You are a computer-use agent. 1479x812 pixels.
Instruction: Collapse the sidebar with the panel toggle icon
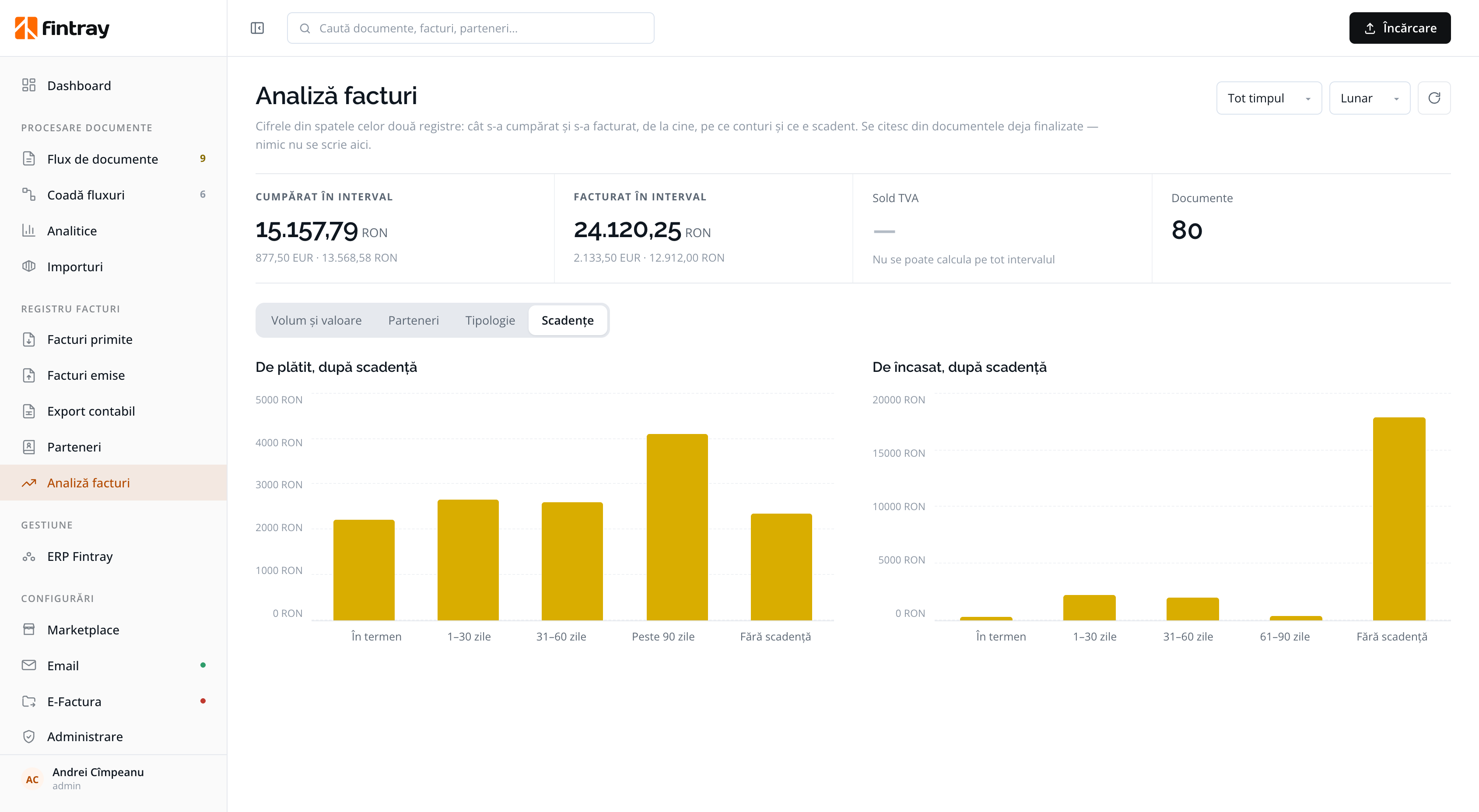257,28
